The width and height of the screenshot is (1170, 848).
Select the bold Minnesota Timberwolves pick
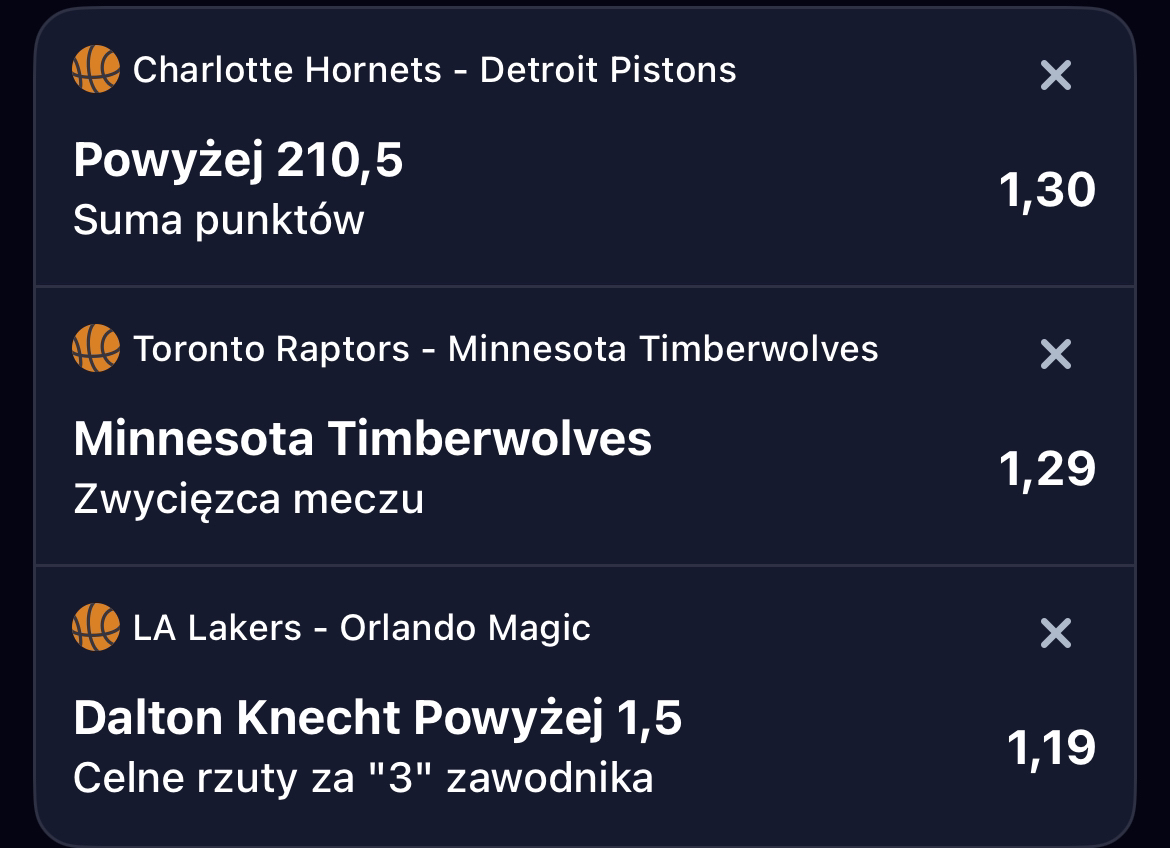tap(362, 439)
